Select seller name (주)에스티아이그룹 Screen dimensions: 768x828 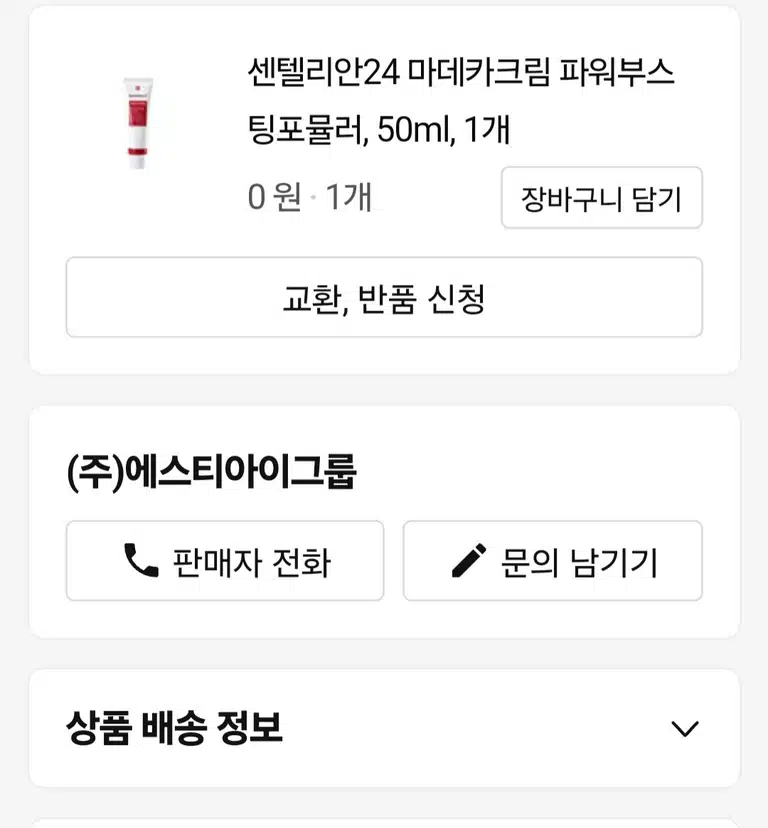(211, 472)
